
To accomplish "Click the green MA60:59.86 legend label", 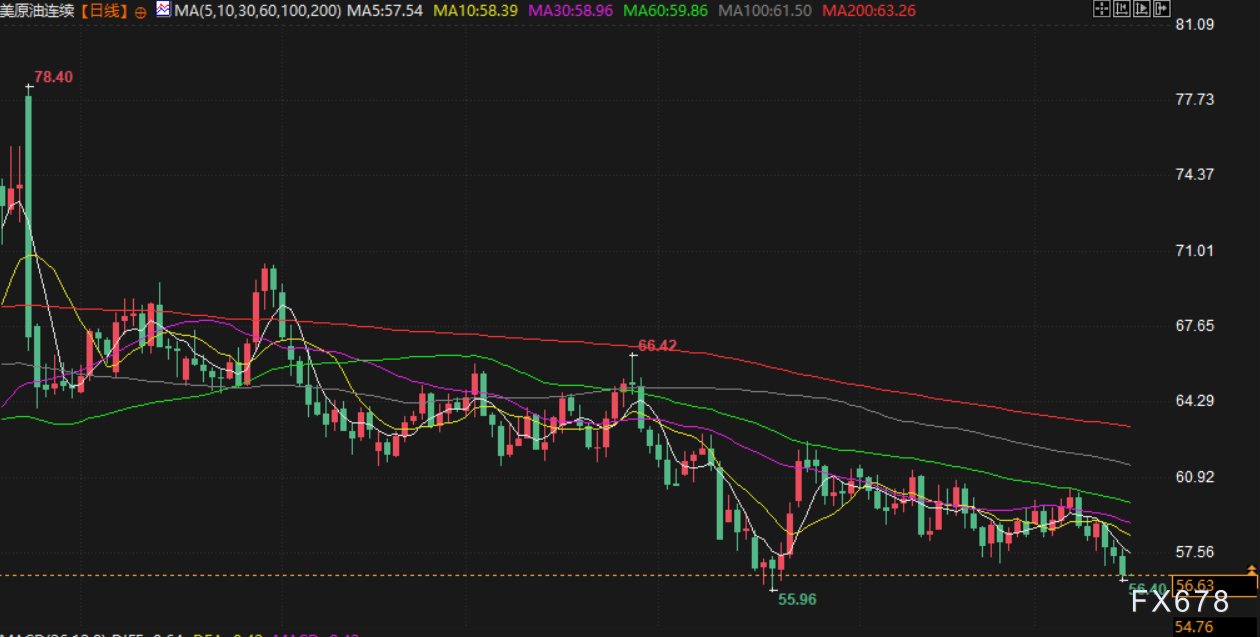I will 665,11.
